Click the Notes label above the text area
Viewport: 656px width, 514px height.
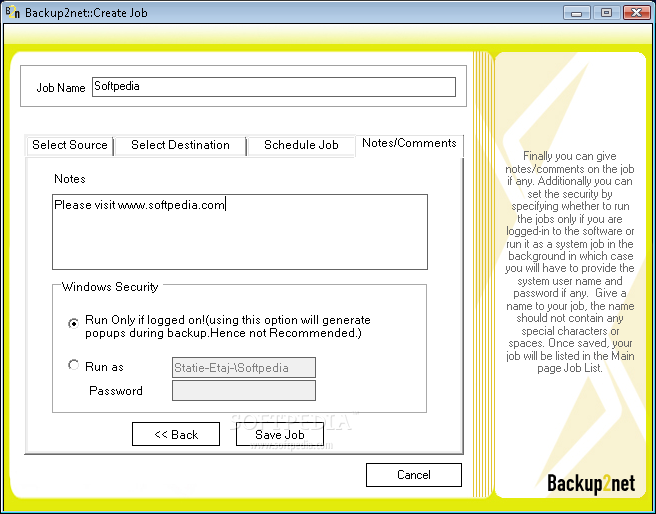point(70,179)
